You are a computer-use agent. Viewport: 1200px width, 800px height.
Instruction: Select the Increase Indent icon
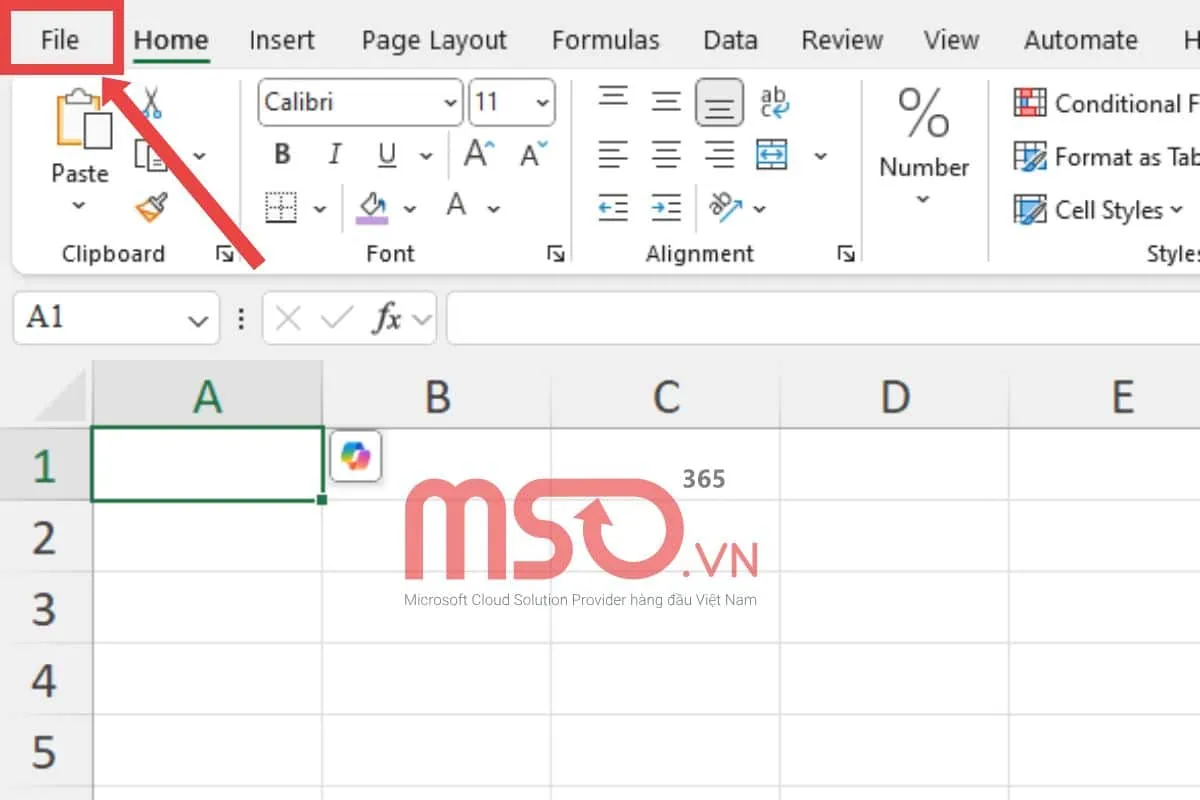coord(666,207)
